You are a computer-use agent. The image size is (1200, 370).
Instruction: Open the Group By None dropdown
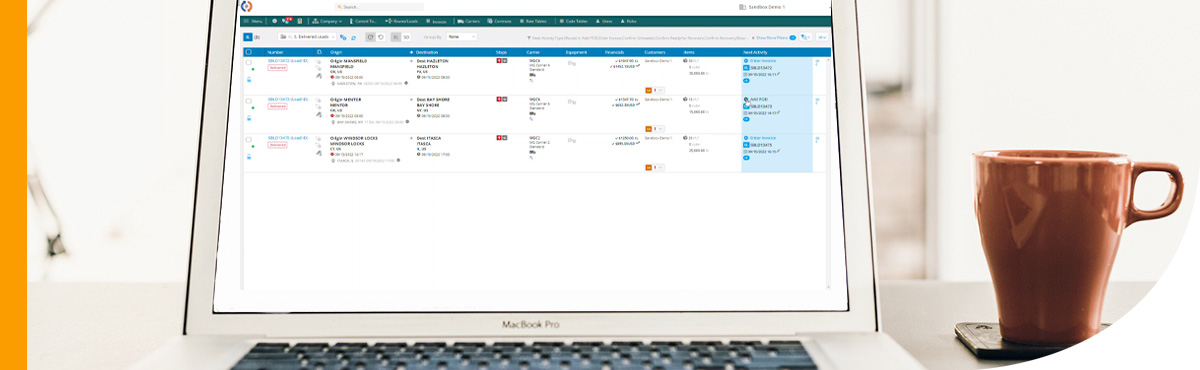pyautogui.click(x=461, y=37)
